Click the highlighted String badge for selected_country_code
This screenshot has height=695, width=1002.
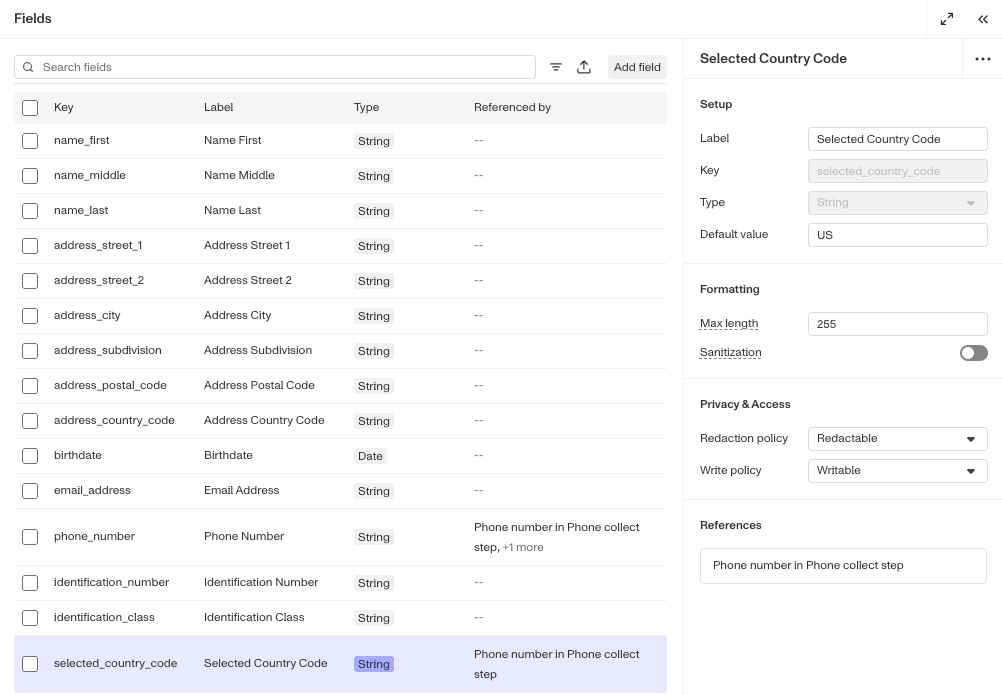click(374, 664)
